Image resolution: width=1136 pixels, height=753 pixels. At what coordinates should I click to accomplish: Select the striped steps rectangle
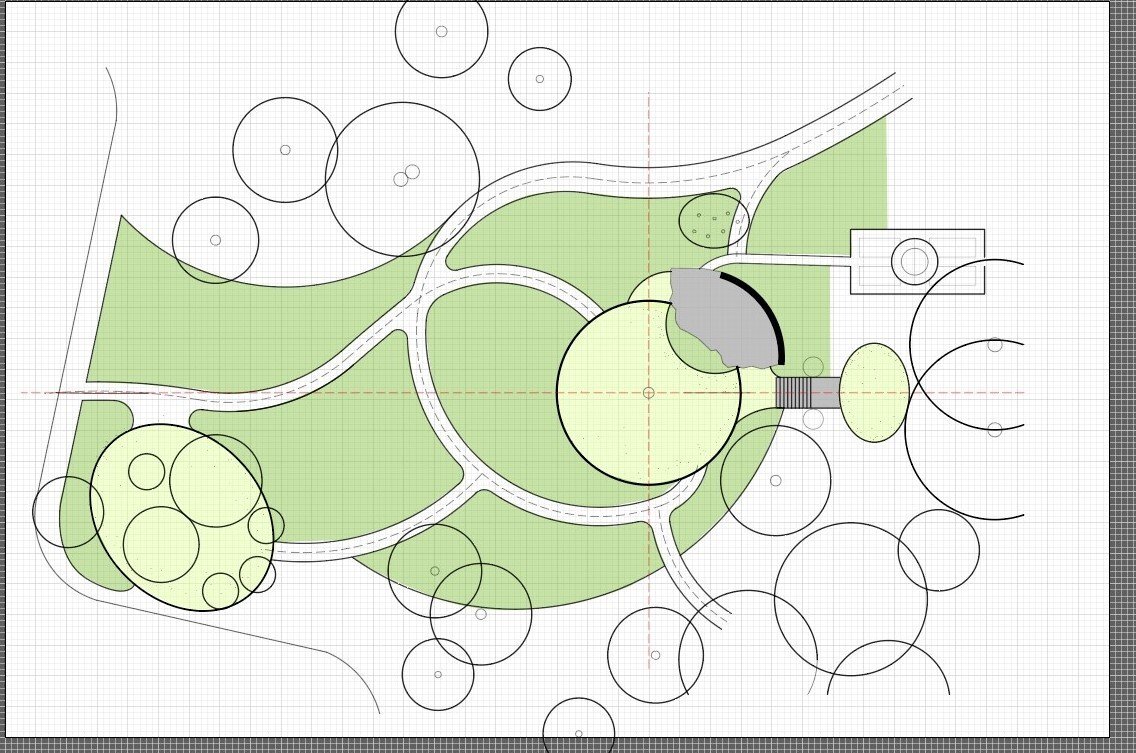[x=796, y=392]
